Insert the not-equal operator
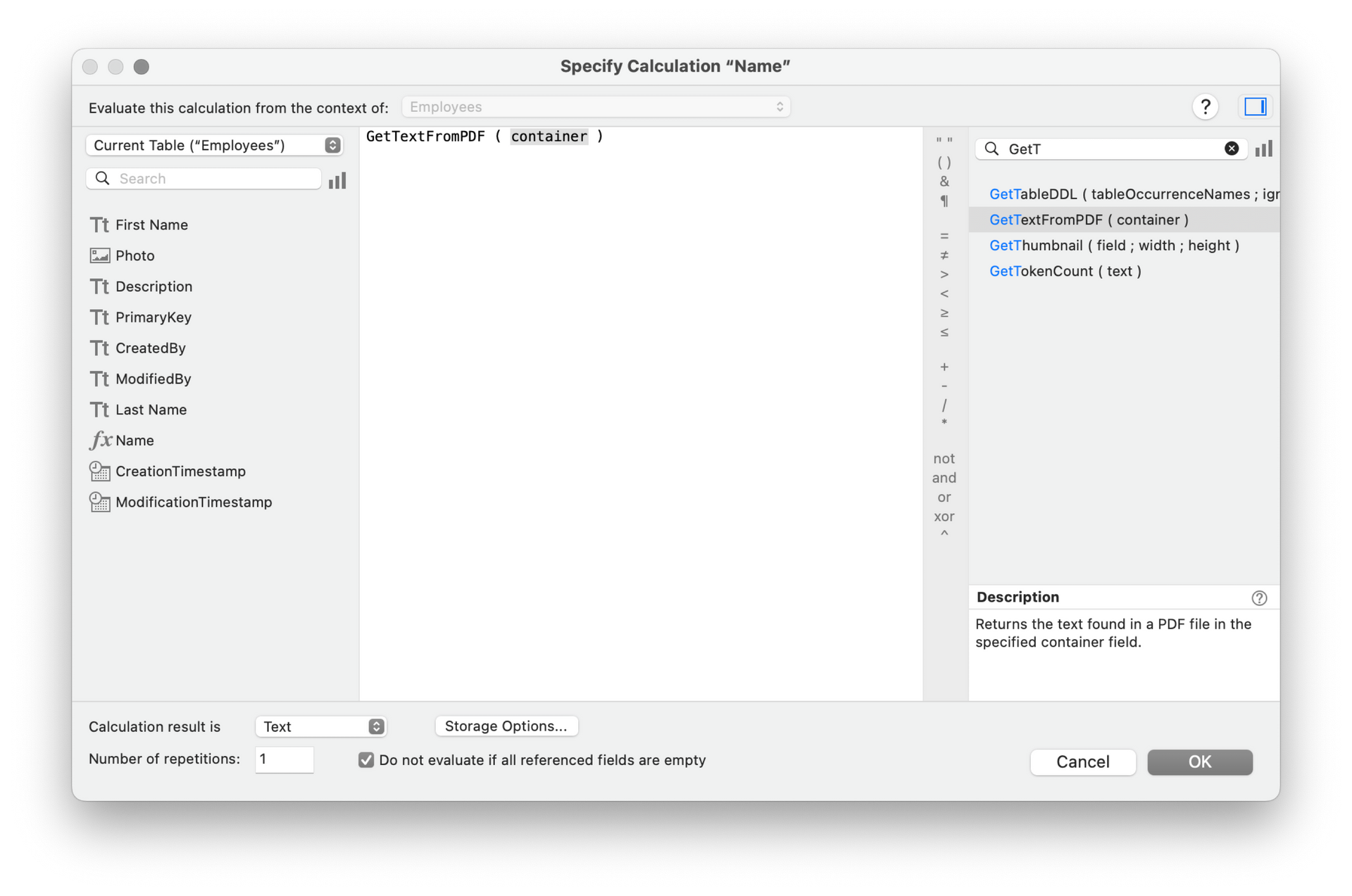1352x896 pixels. click(x=944, y=255)
